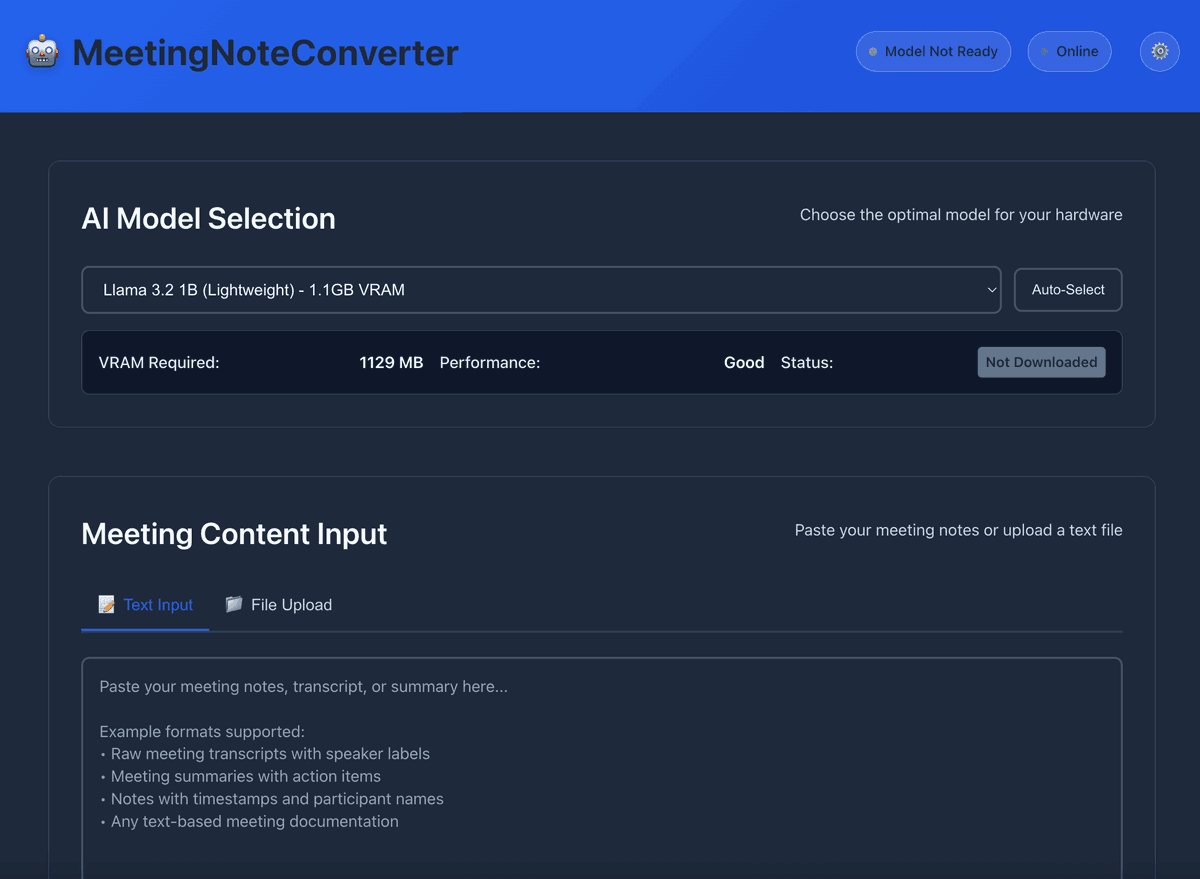
Task: Expand model list using the chevron arrow
Action: (991, 290)
